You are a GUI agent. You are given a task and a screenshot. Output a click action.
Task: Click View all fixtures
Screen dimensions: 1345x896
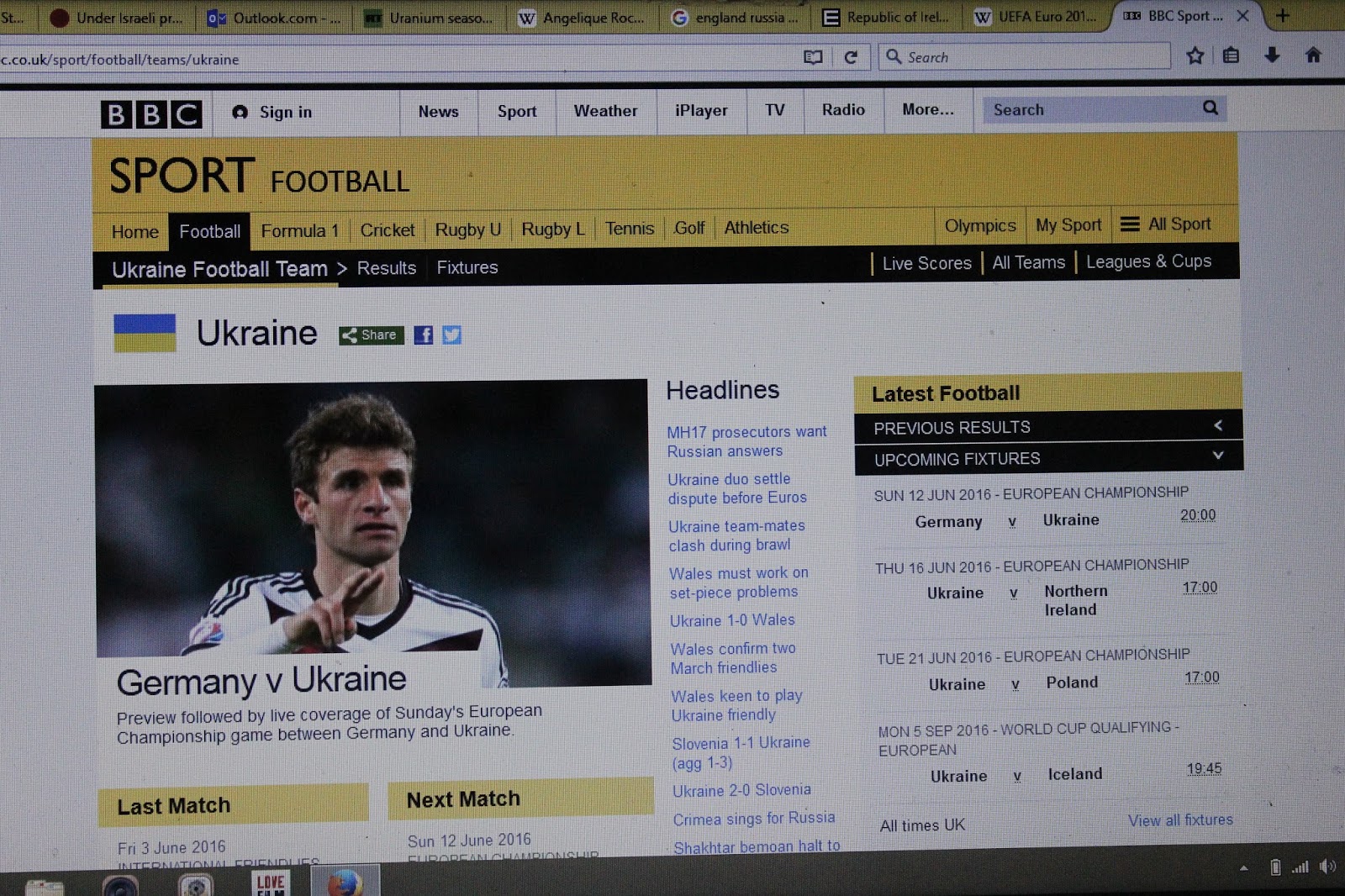coord(1181,820)
